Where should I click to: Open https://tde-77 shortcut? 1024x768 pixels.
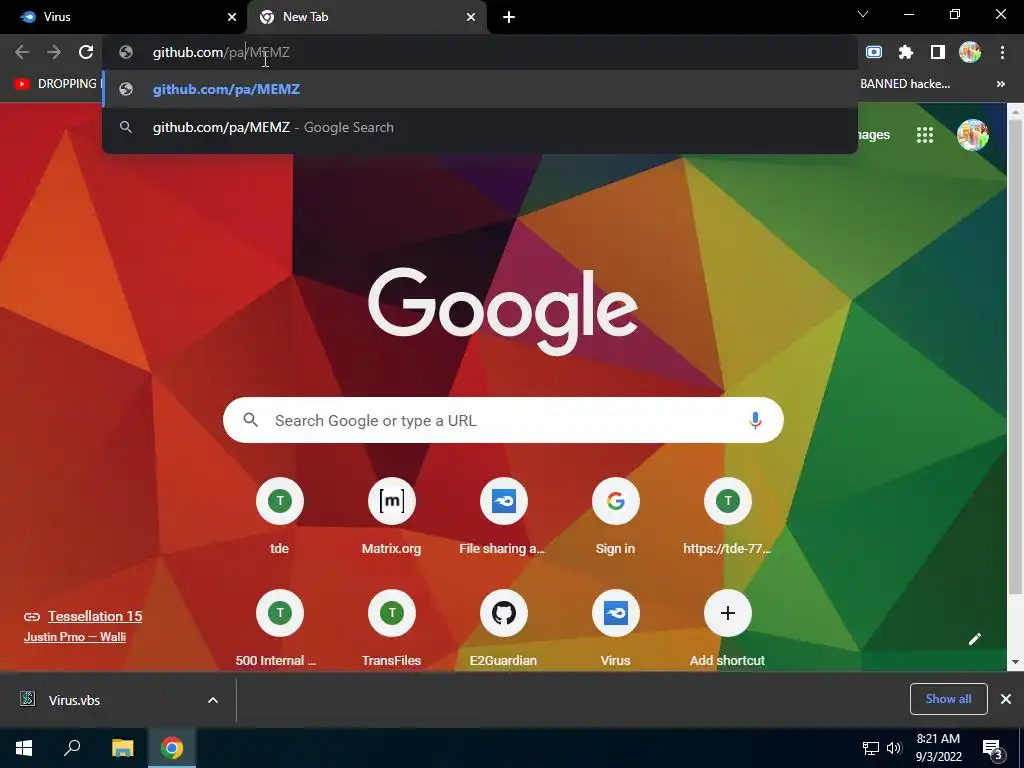[x=727, y=516]
